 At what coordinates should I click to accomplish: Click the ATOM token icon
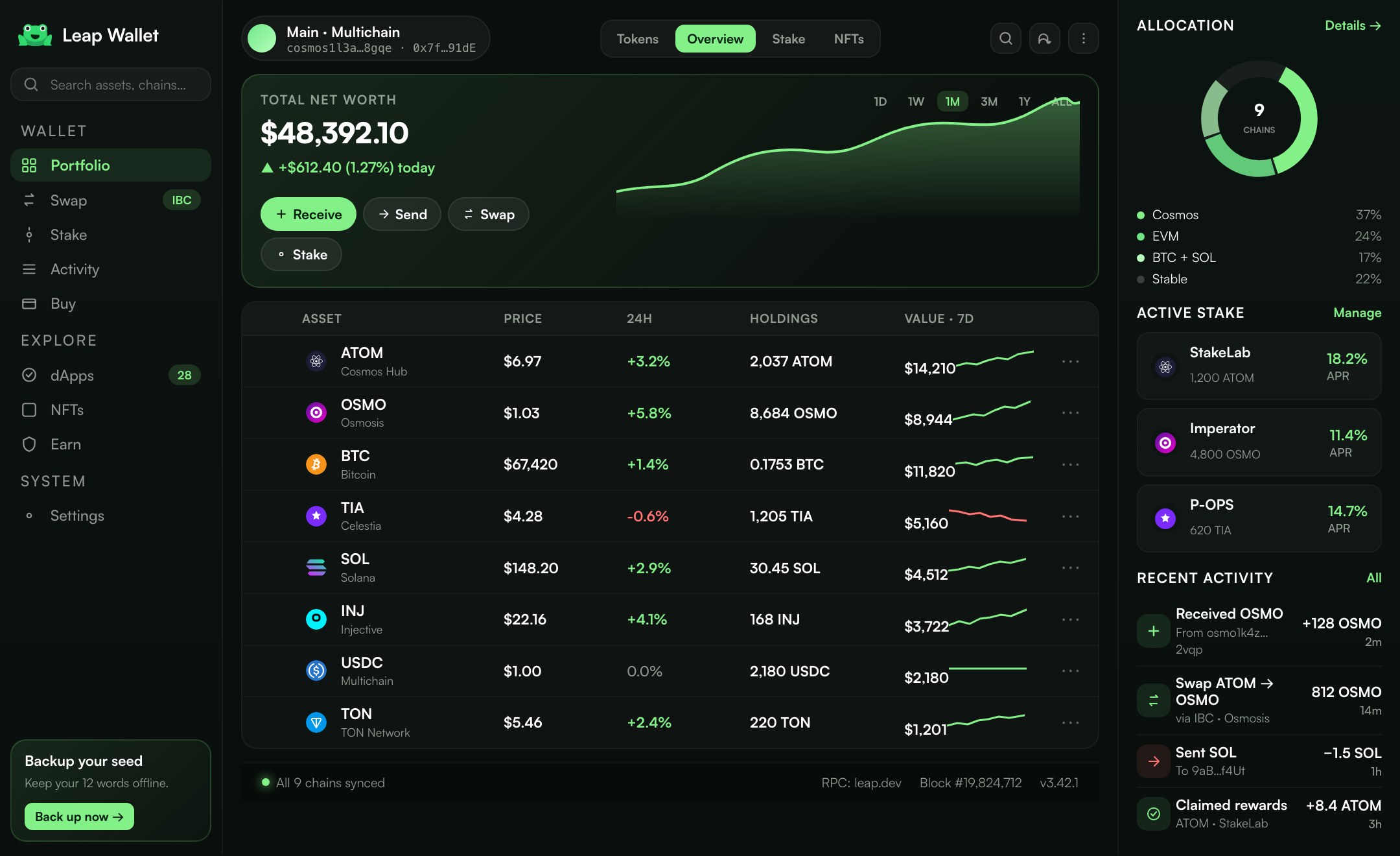tap(316, 361)
